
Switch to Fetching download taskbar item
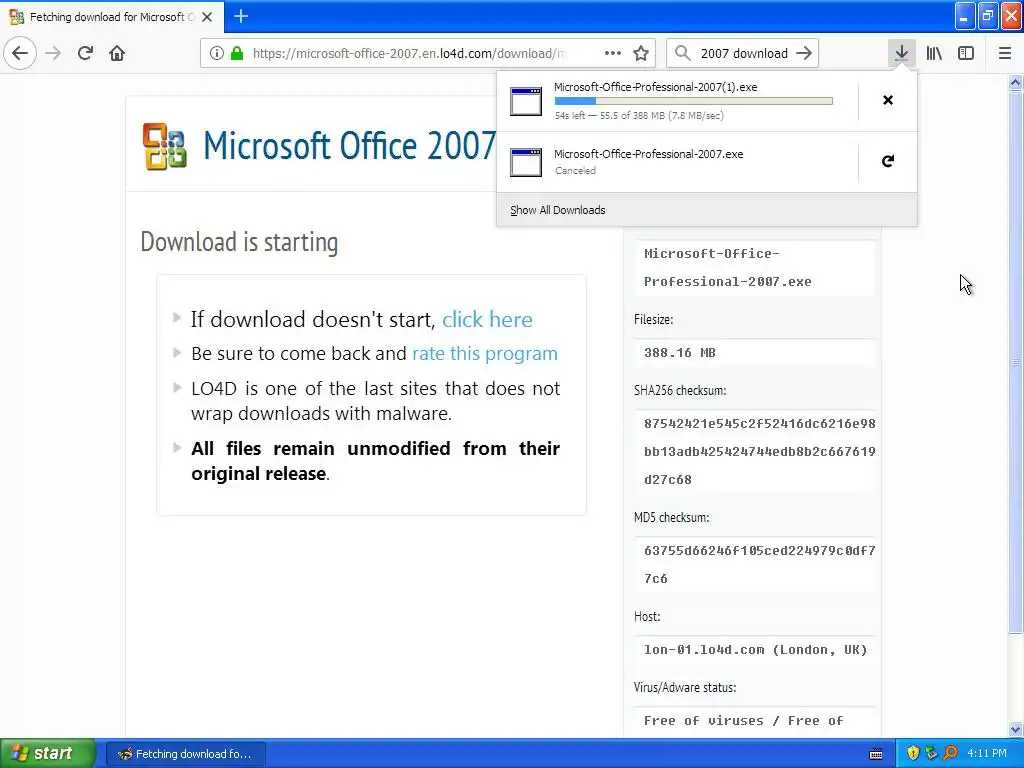[185, 754]
